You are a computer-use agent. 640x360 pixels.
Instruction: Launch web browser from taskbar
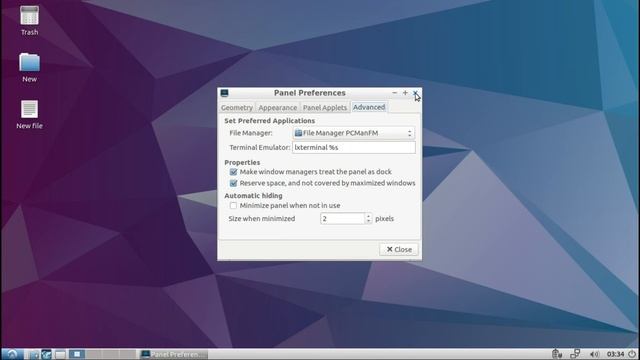47,354
